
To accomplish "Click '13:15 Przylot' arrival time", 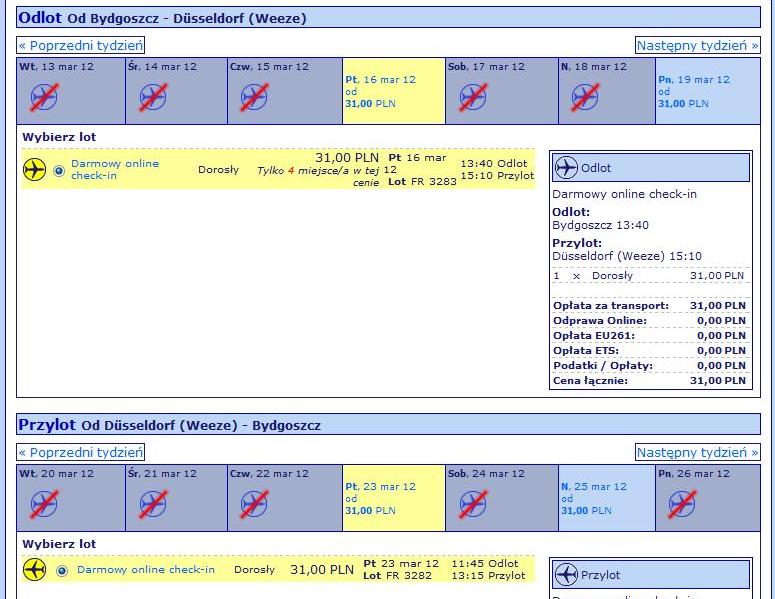I will (x=488, y=576).
